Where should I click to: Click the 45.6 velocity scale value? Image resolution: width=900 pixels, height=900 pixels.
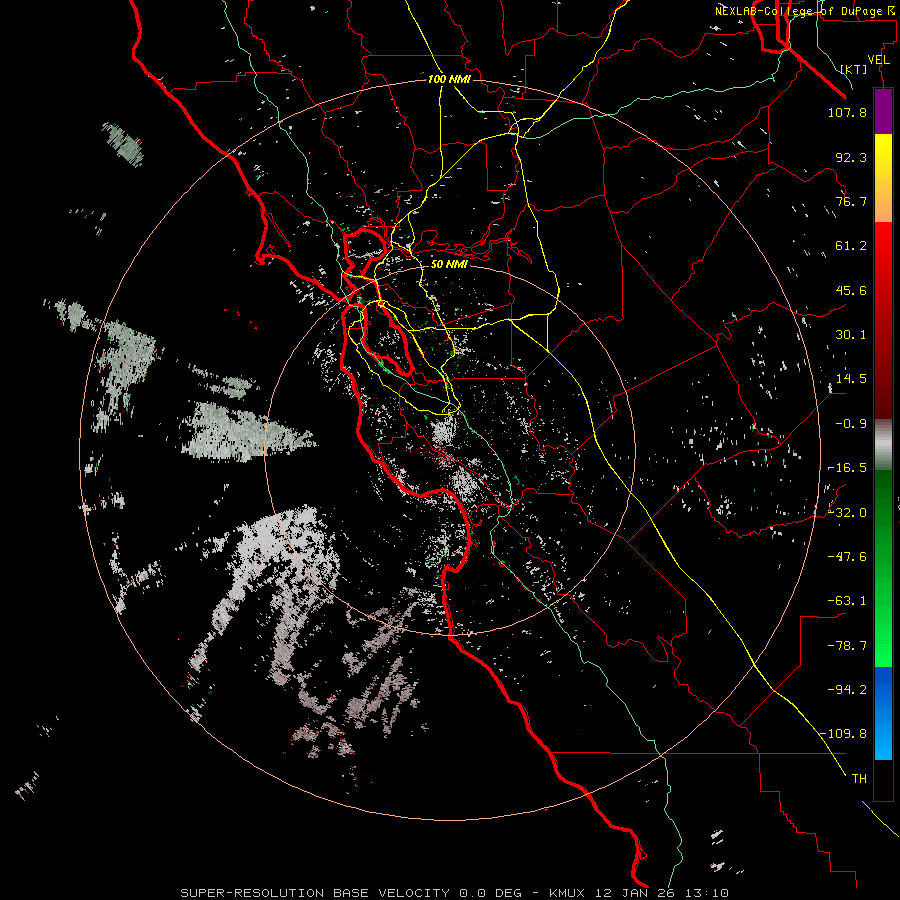tap(851, 290)
